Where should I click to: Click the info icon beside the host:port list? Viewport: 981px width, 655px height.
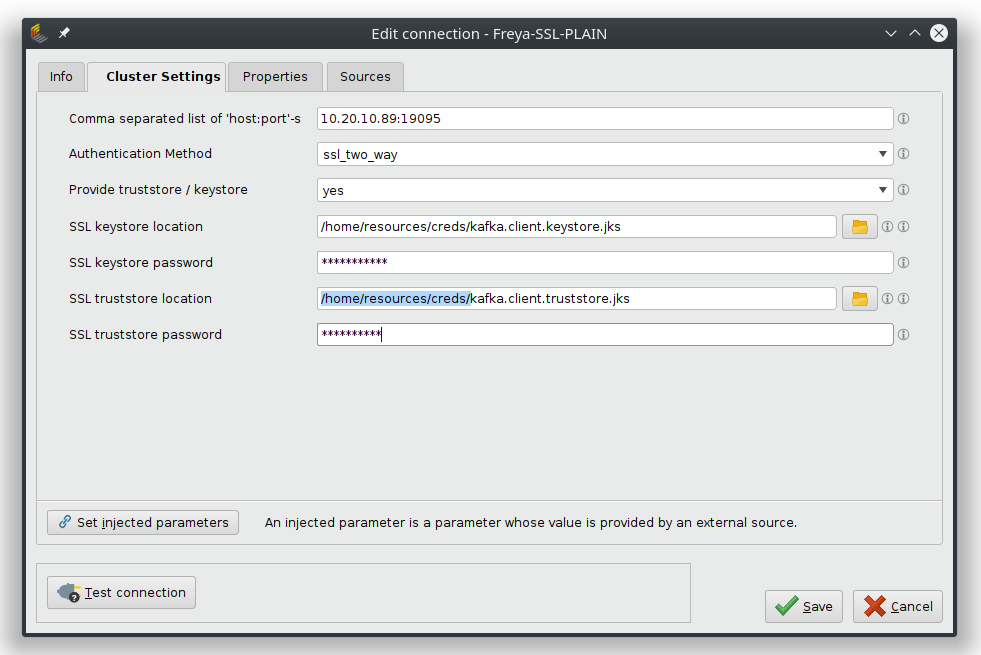click(x=903, y=118)
